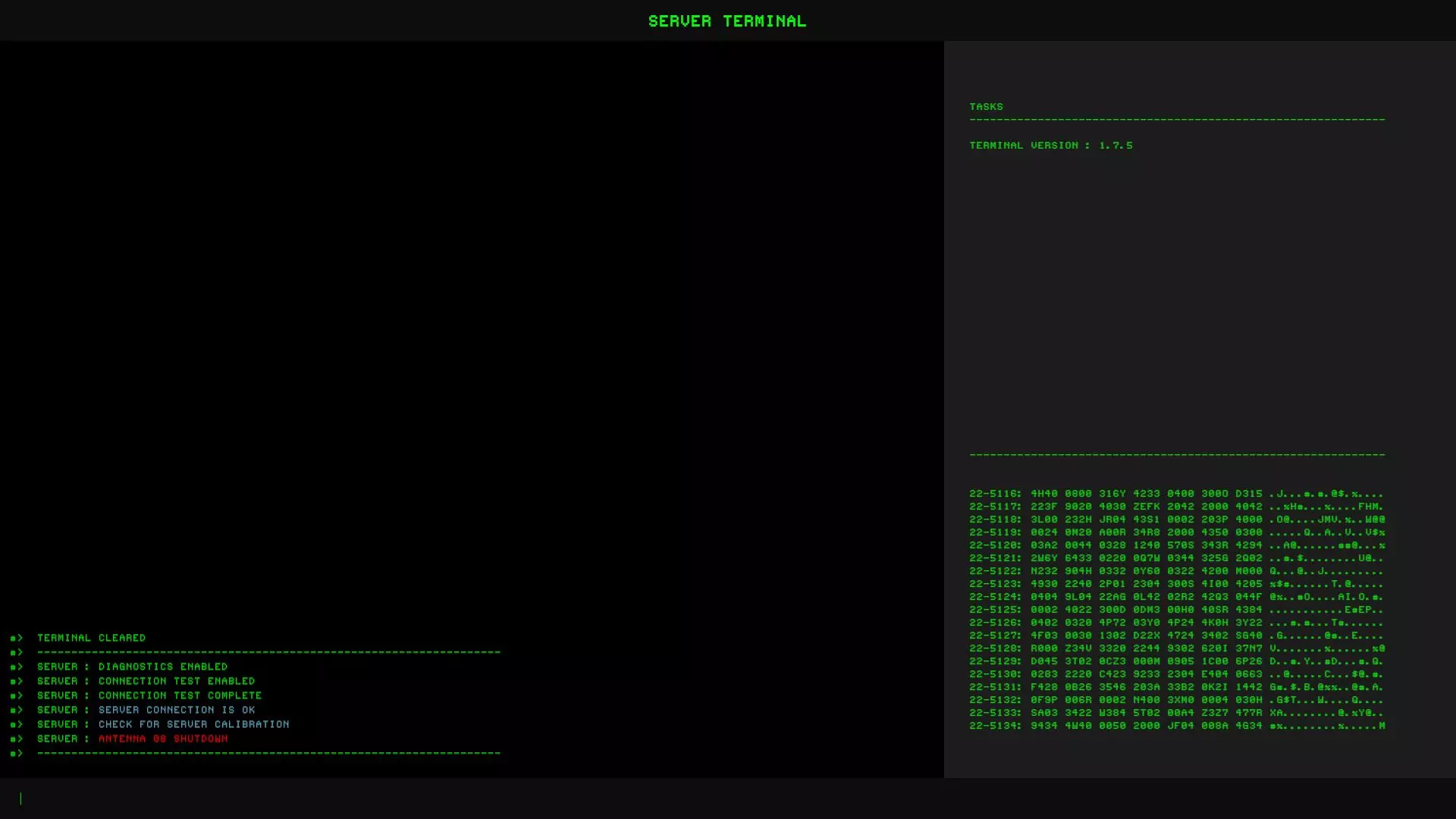The height and width of the screenshot is (819, 1456).
Task: Select hex value F428 in row 22-5131
Action: click(1043, 687)
